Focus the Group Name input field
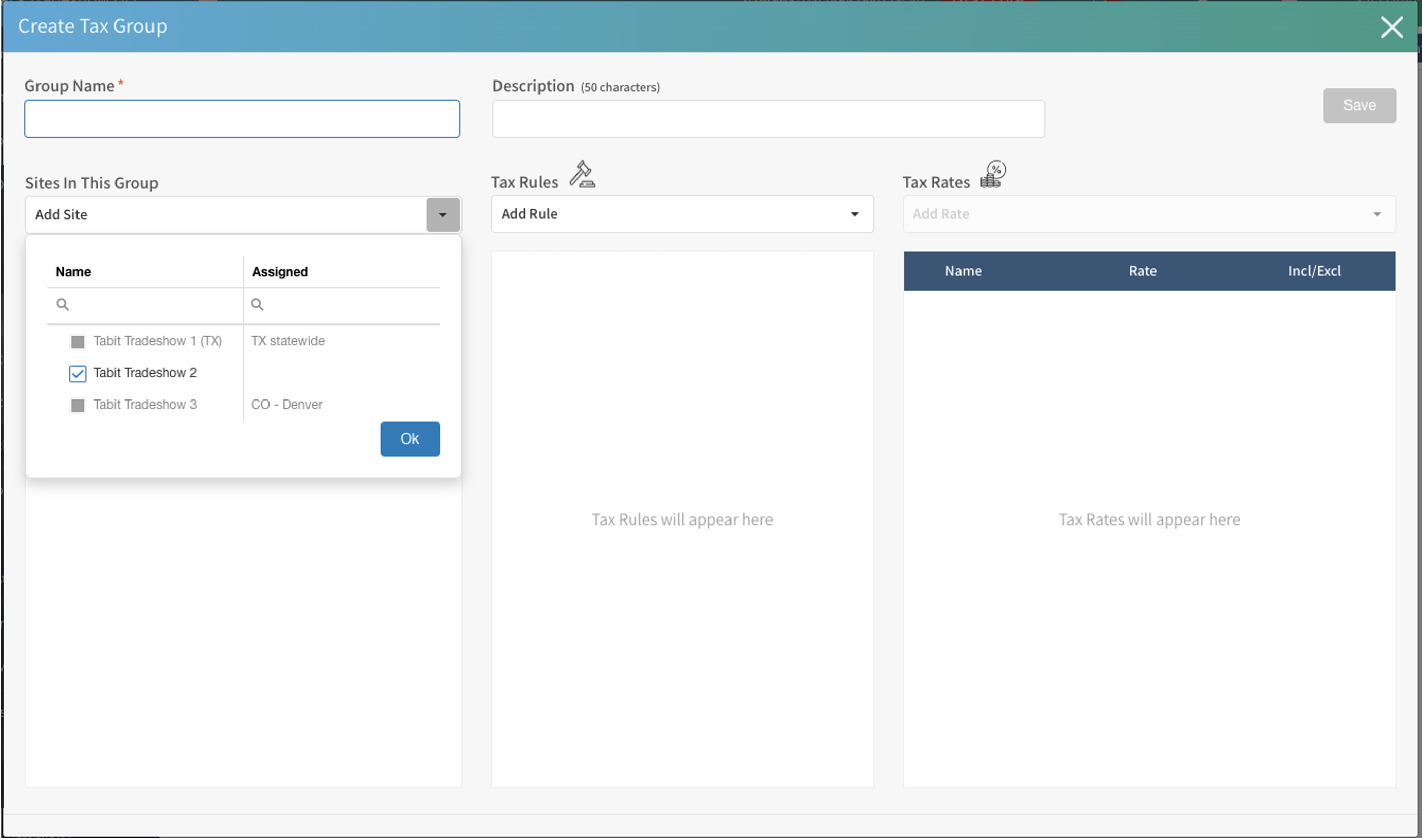This screenshot has height=840, width=1423. [x=242, y=119]
